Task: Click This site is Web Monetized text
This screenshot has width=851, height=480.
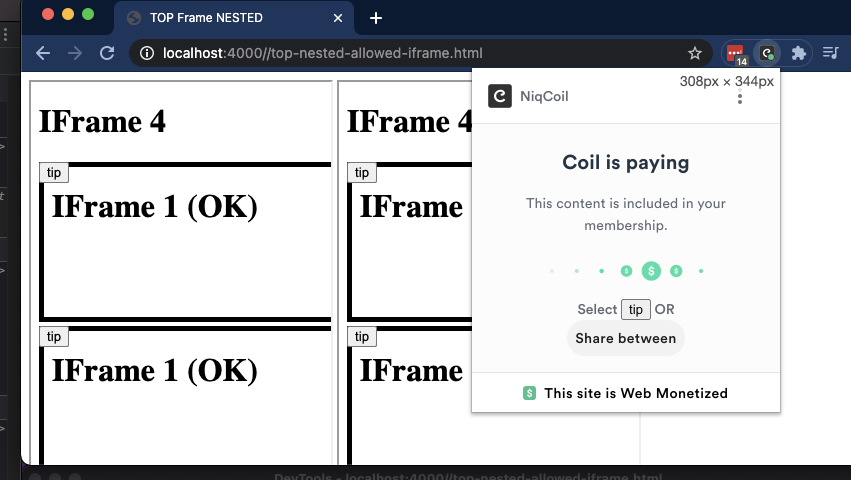Action: click(636, 393)
